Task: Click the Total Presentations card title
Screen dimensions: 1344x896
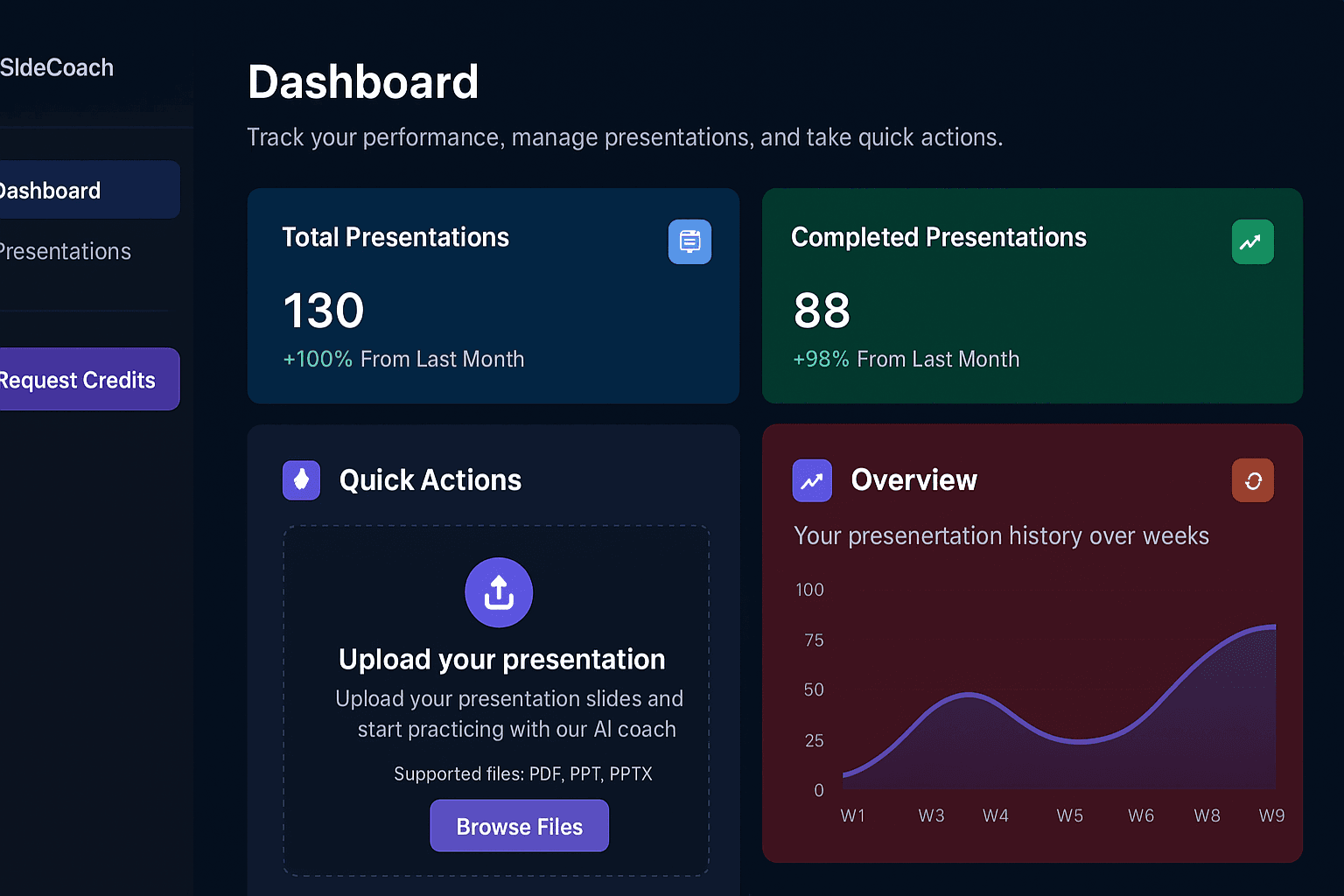Action: (395, 237)
